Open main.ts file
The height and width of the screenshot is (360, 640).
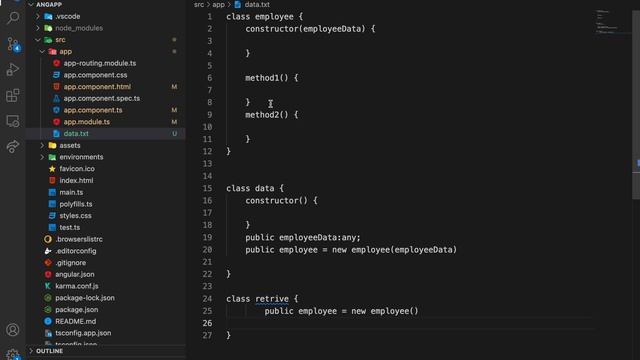pyautogui.click(x=71, y=192)
